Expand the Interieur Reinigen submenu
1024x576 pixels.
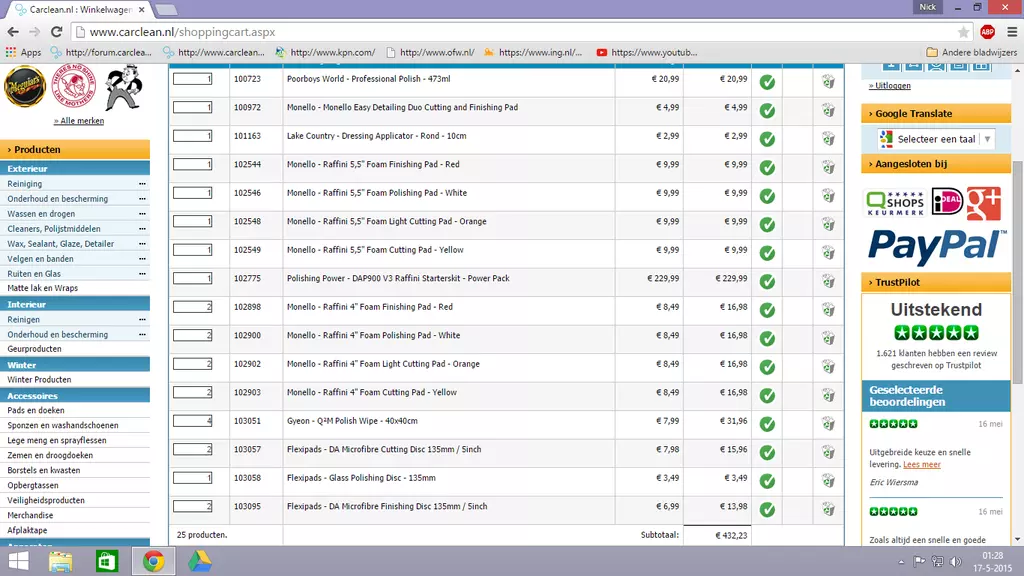click(x=142, y=320)
